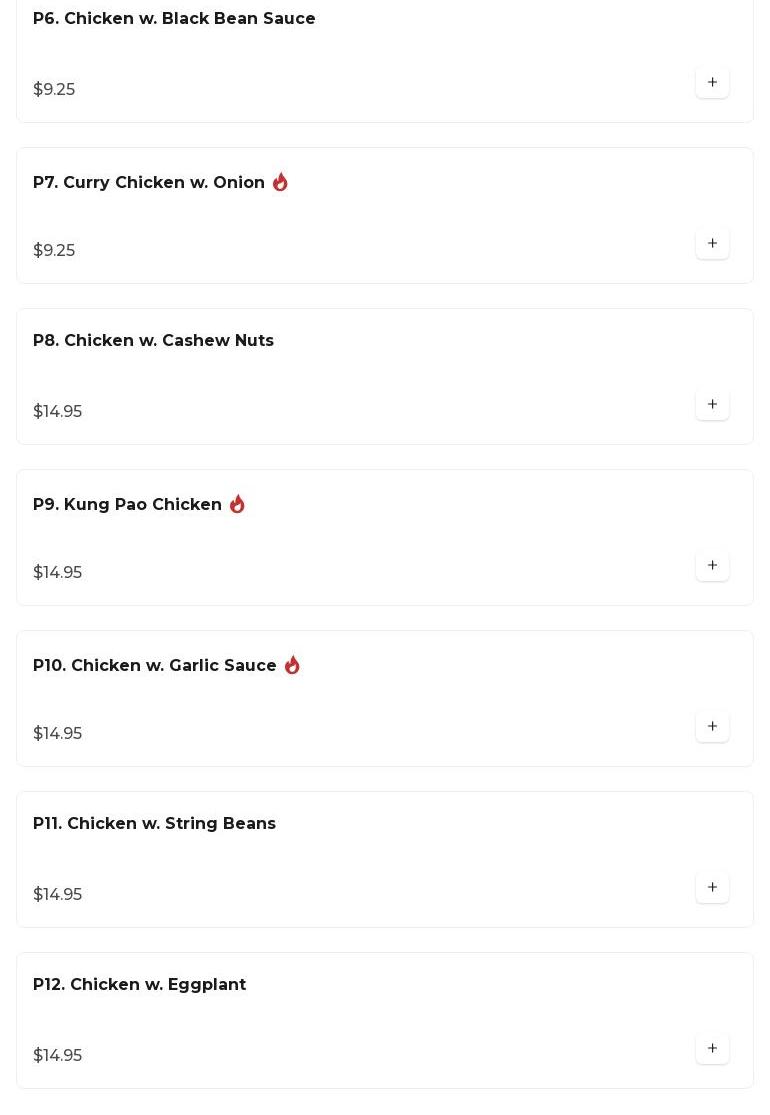Click flame icon next to Garlic Sauce chicken

click(292, 665)
